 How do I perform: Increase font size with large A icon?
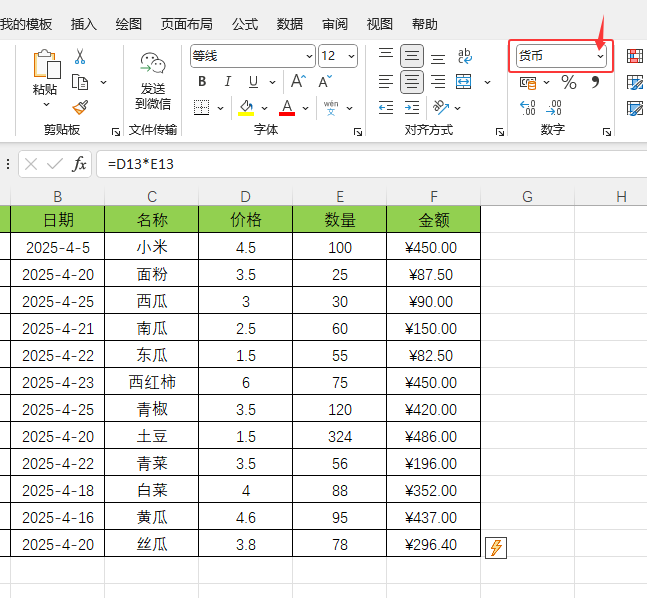298,81
